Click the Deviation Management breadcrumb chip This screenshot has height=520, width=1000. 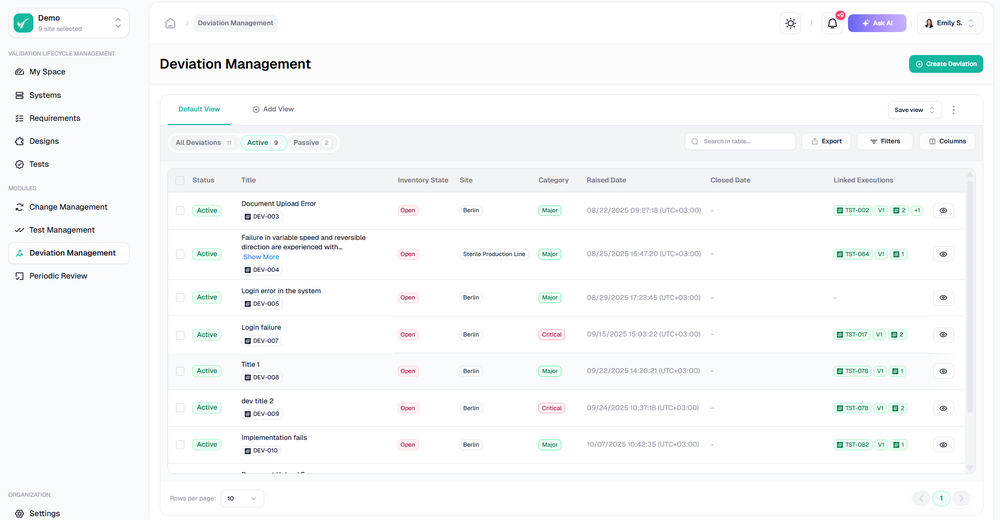(x=235, y=23)
